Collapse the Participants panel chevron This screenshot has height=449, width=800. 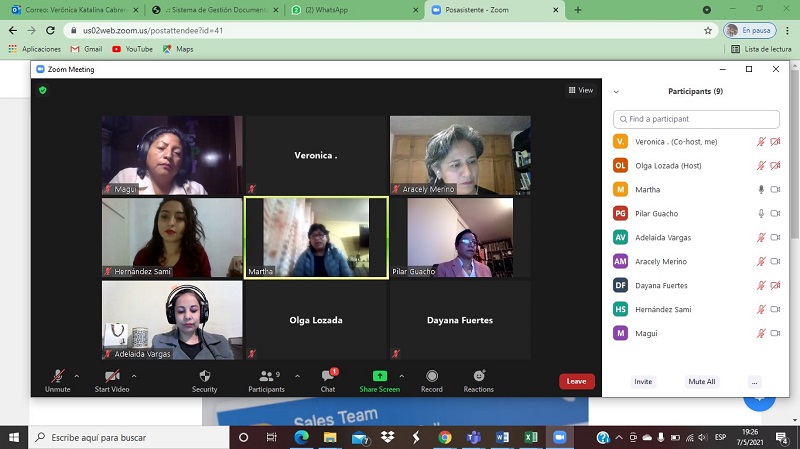tap(616, 92)
